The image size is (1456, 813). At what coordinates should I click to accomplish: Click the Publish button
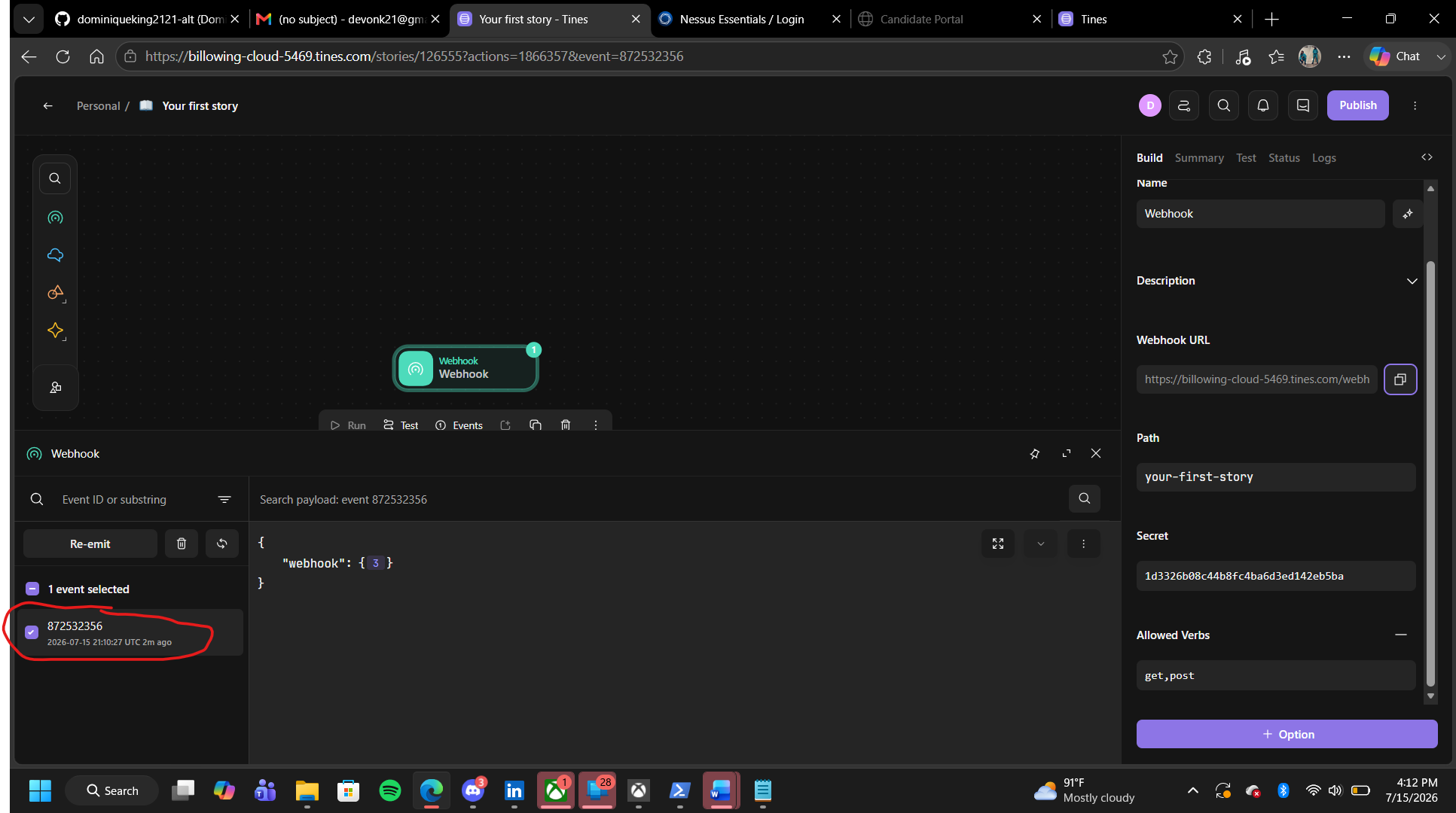click(x=1358, y=105)
